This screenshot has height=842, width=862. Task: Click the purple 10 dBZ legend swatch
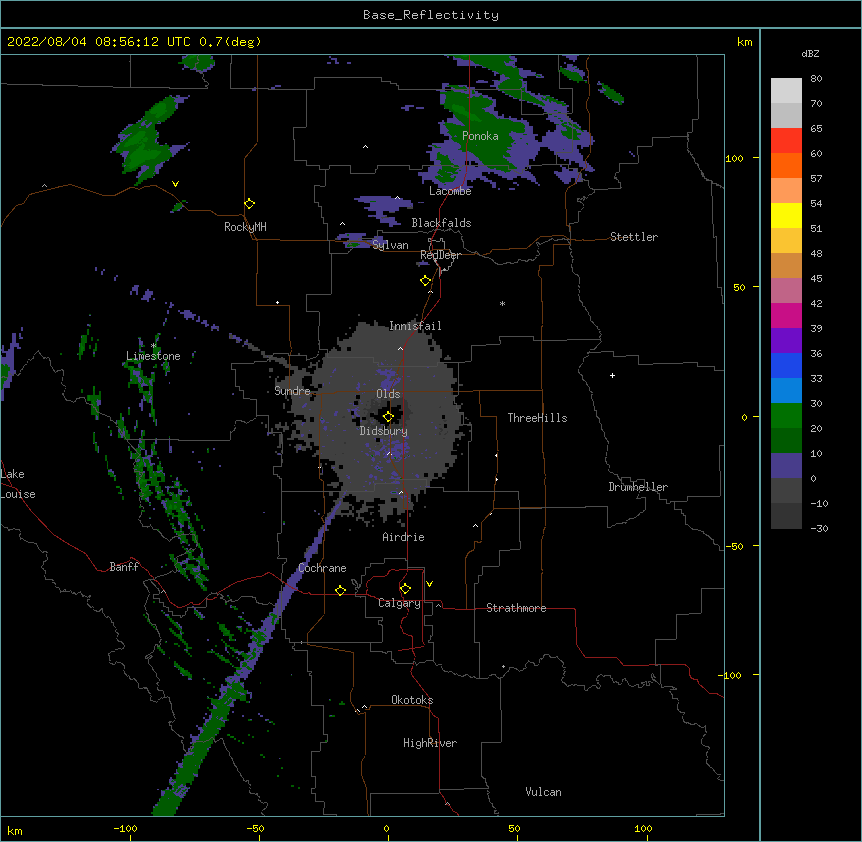point(786,466)
